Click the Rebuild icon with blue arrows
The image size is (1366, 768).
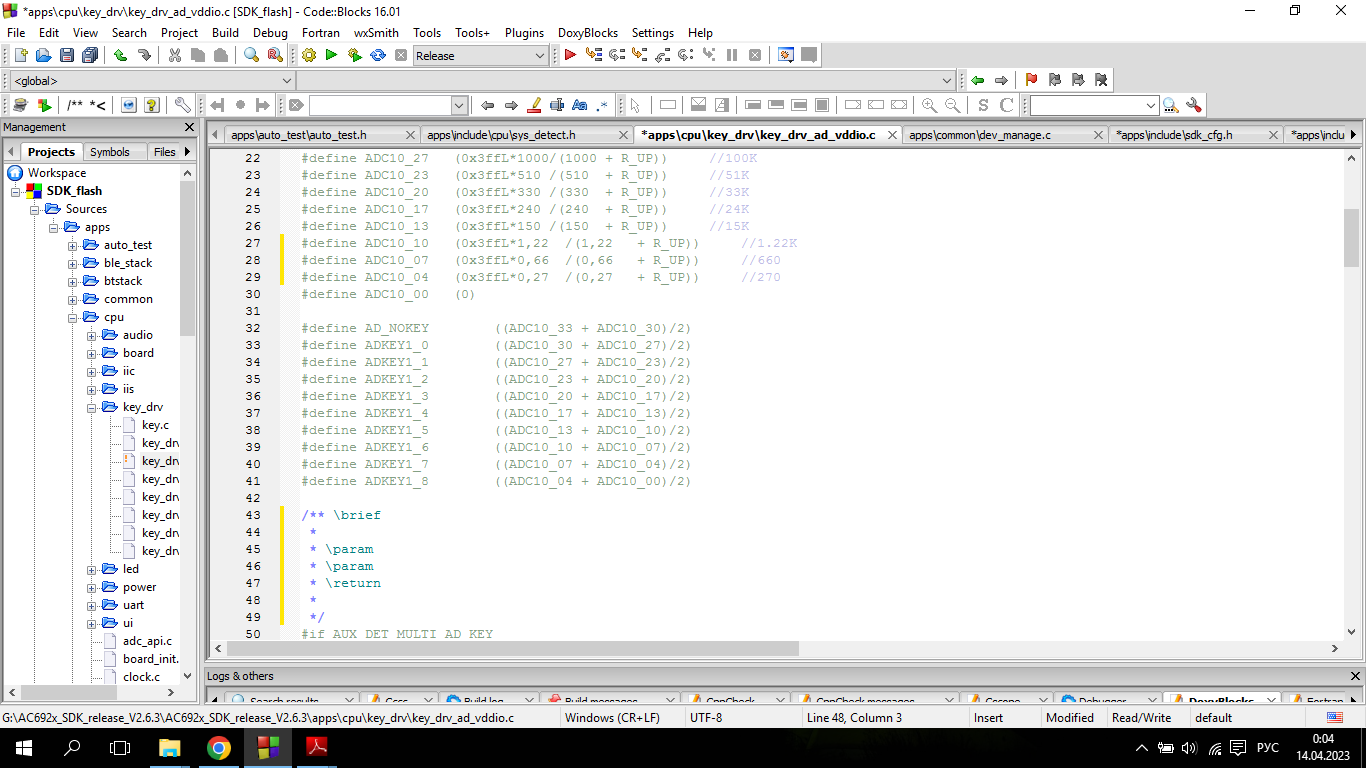[377, 55]
